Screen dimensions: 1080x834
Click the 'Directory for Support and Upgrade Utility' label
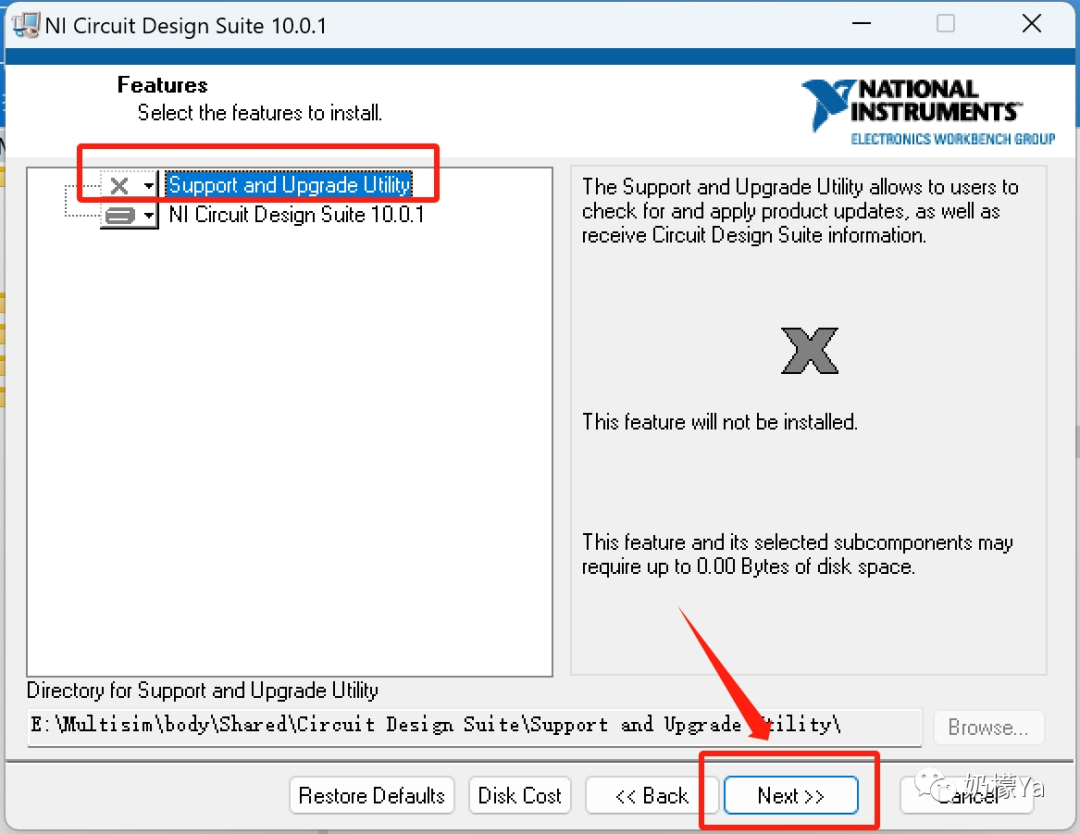[202, 690]
